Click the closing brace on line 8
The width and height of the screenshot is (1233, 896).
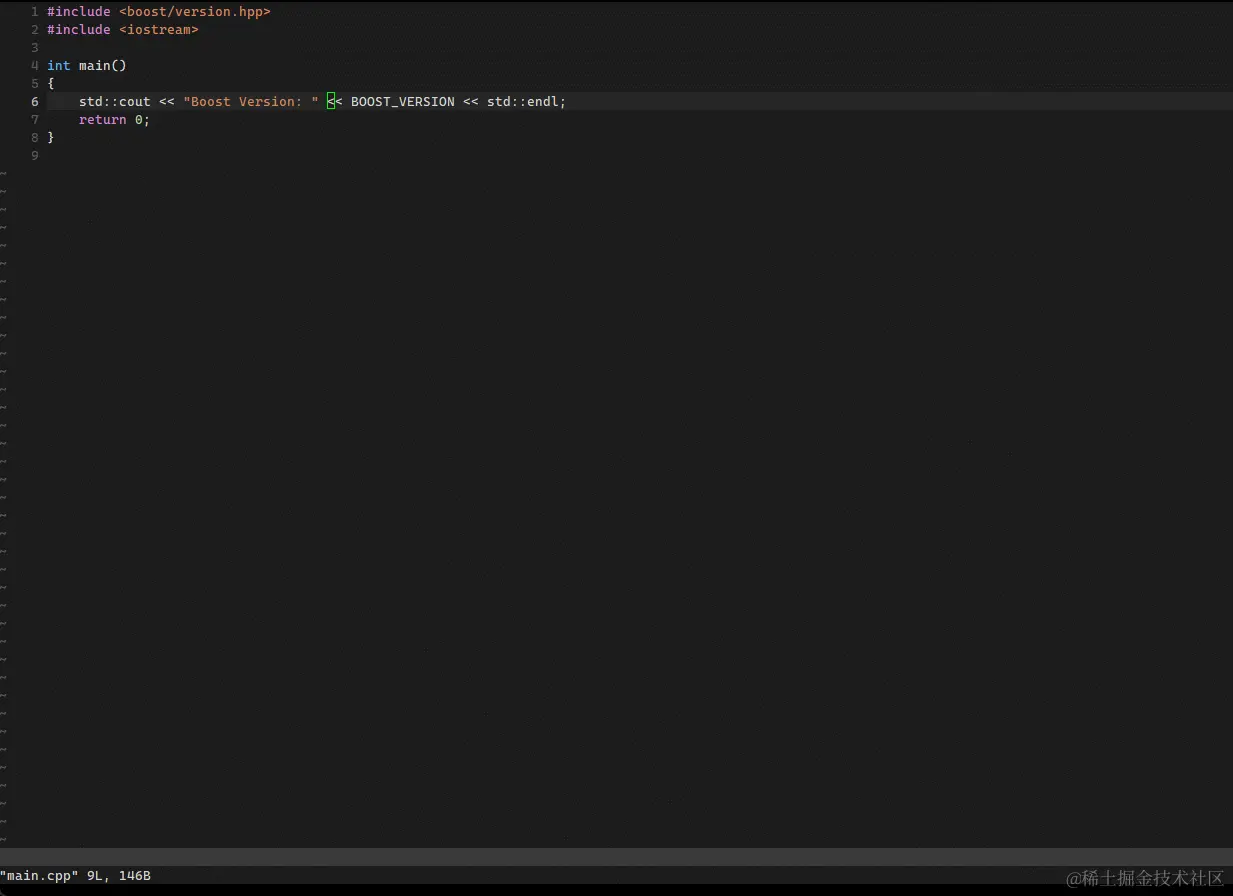(51, 137)
